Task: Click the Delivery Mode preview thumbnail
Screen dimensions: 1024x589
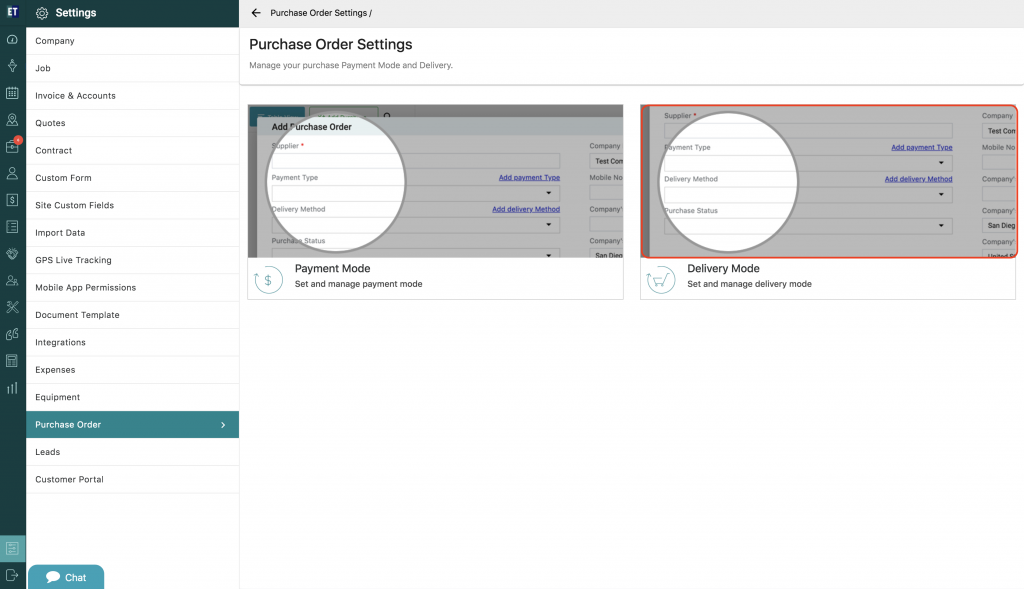Action: 829,181
